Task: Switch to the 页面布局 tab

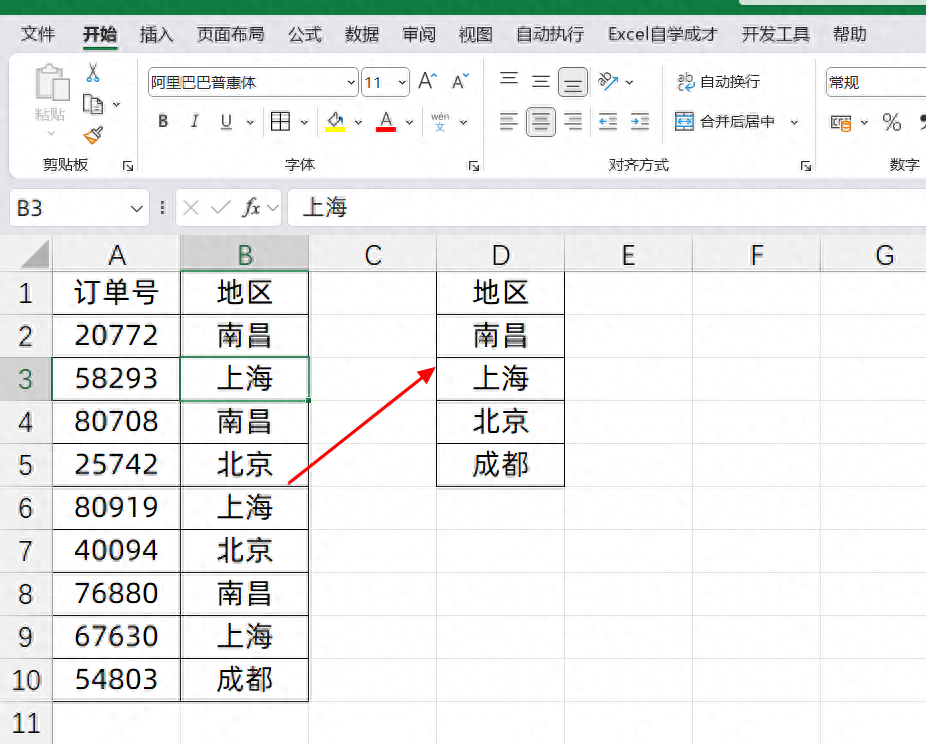Action: tap(230, 34)
